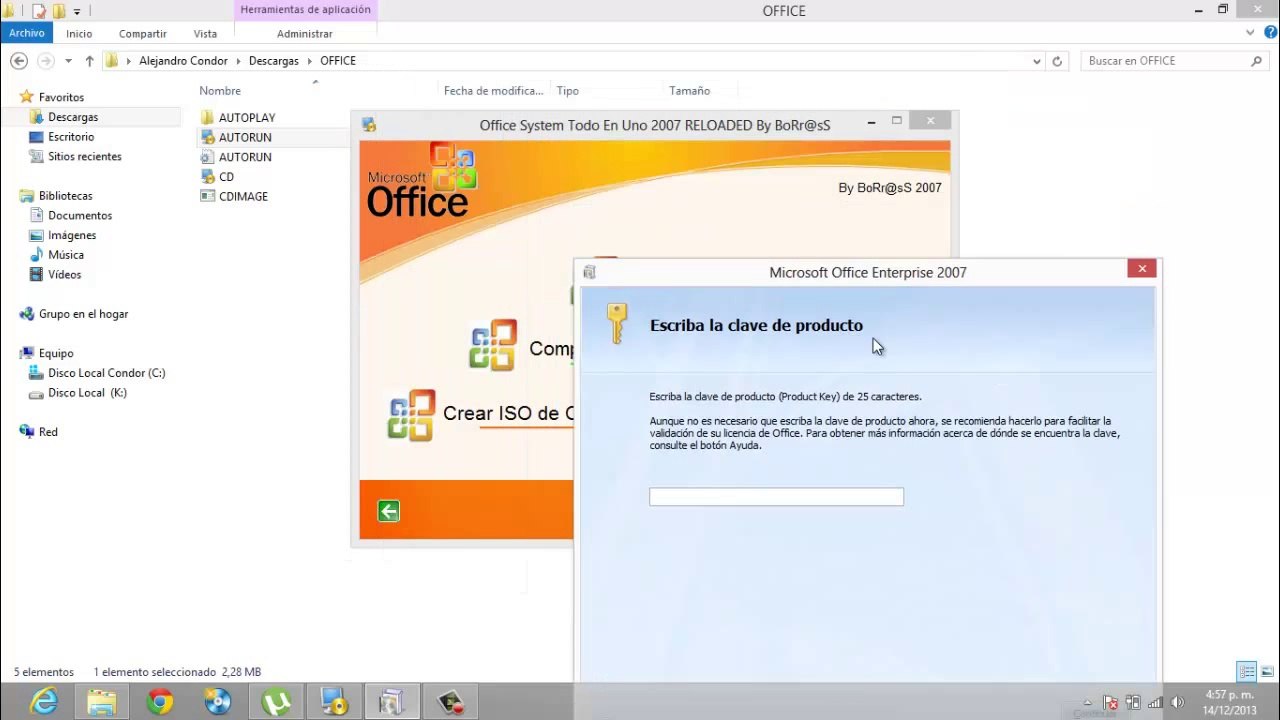
Task: Launch Google Chrome from the taskbar
Action: [x=160, y=702]
